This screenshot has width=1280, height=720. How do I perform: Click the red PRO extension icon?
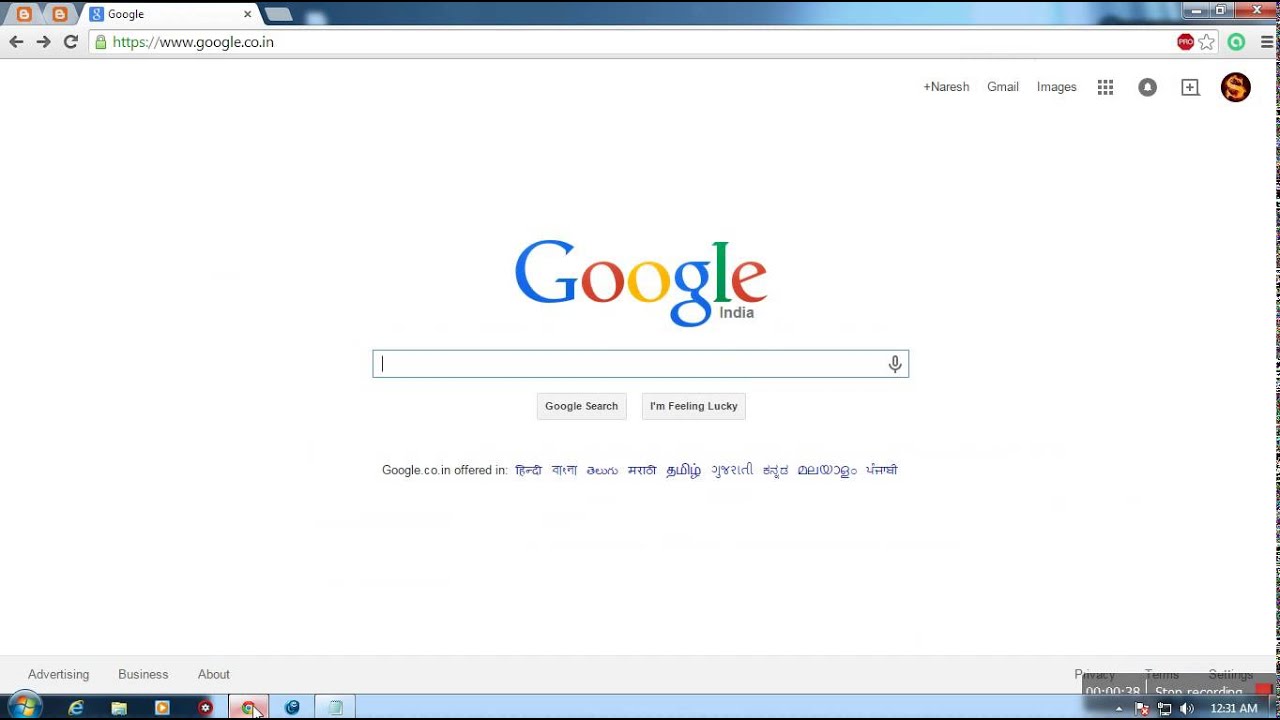[1185, 42]
